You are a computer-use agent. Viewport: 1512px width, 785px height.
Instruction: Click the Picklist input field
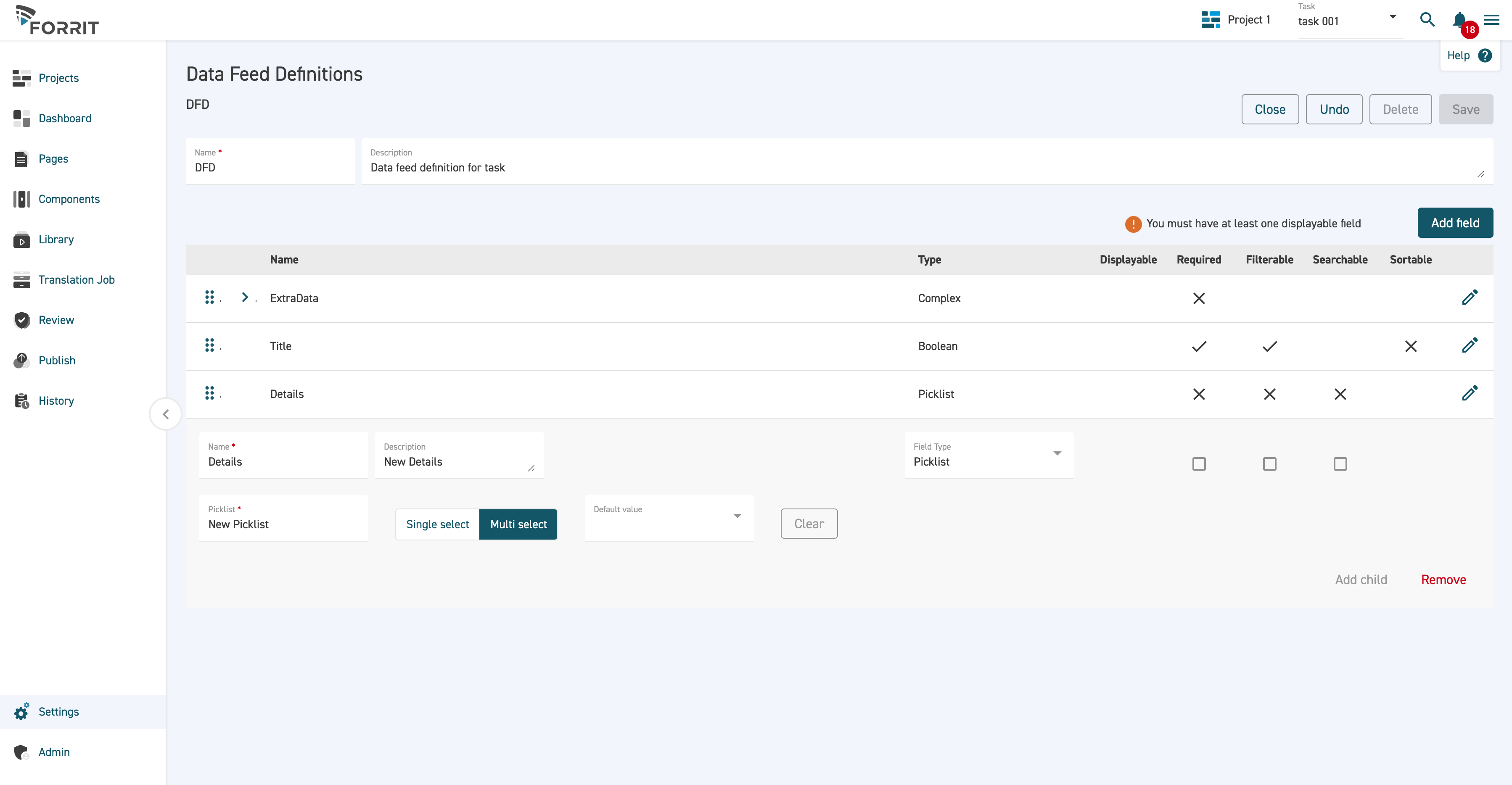[x=283, y=524]
